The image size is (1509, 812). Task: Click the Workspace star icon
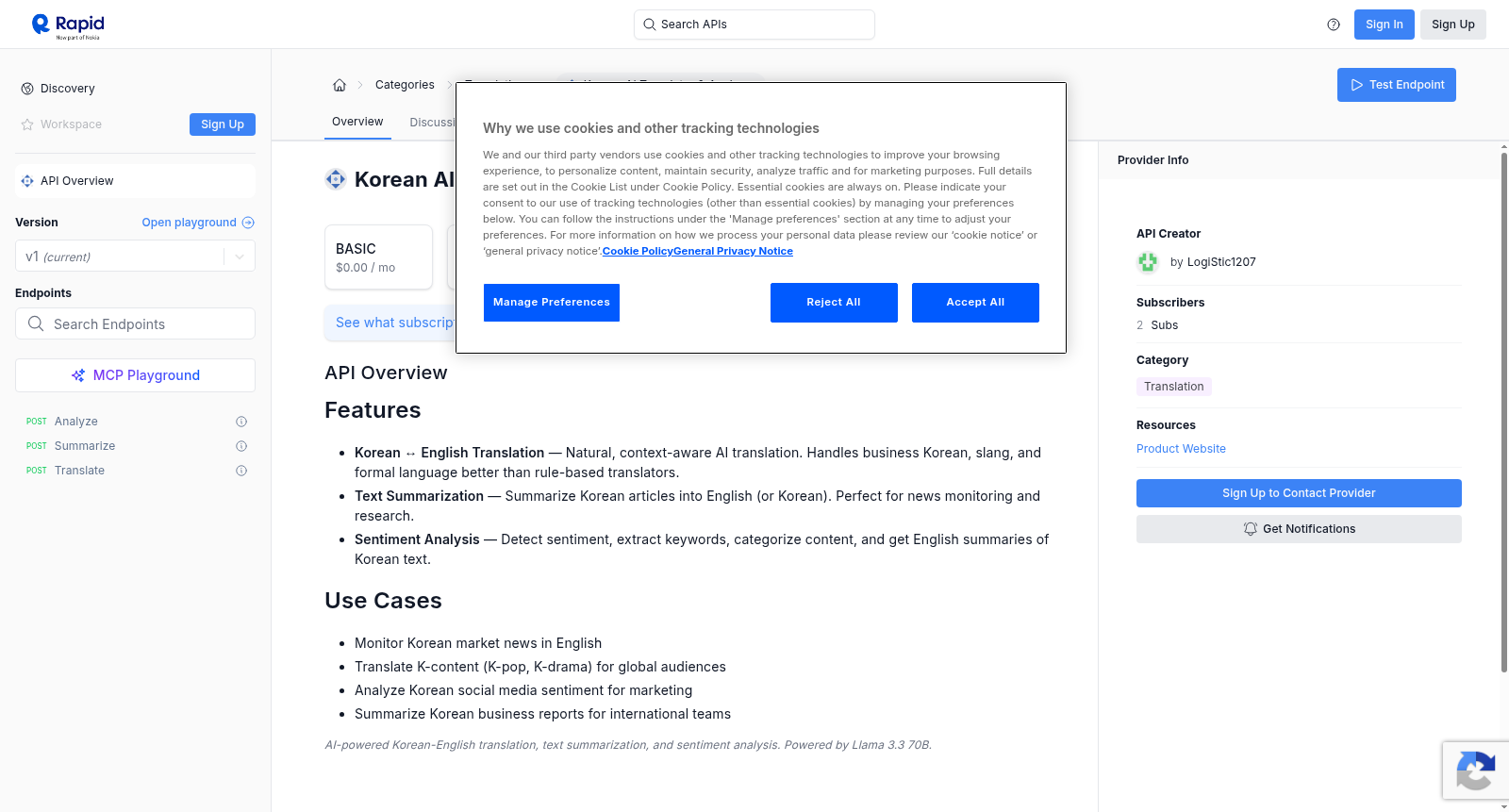click(27, 124)
